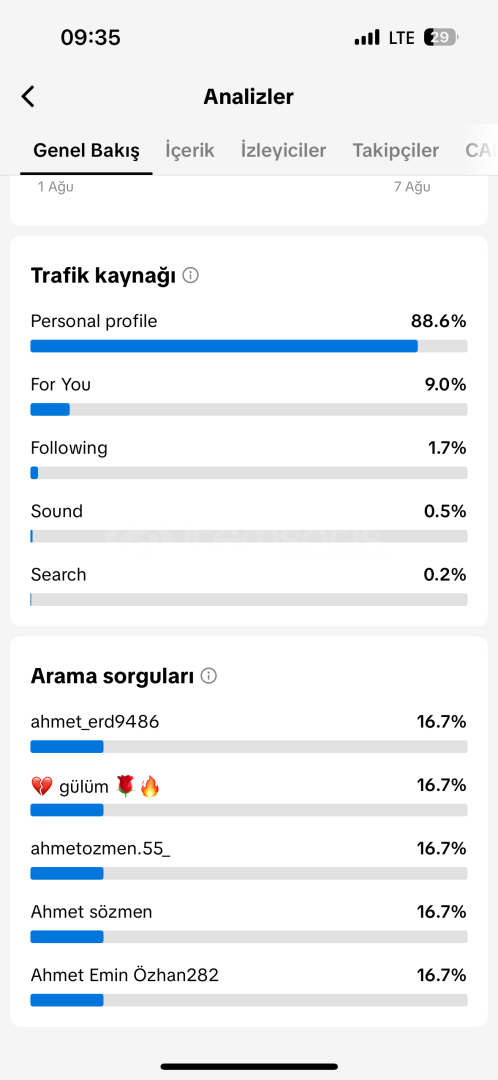
Task: Tap the cellular signal bars icon
Action: coord(367,37)
